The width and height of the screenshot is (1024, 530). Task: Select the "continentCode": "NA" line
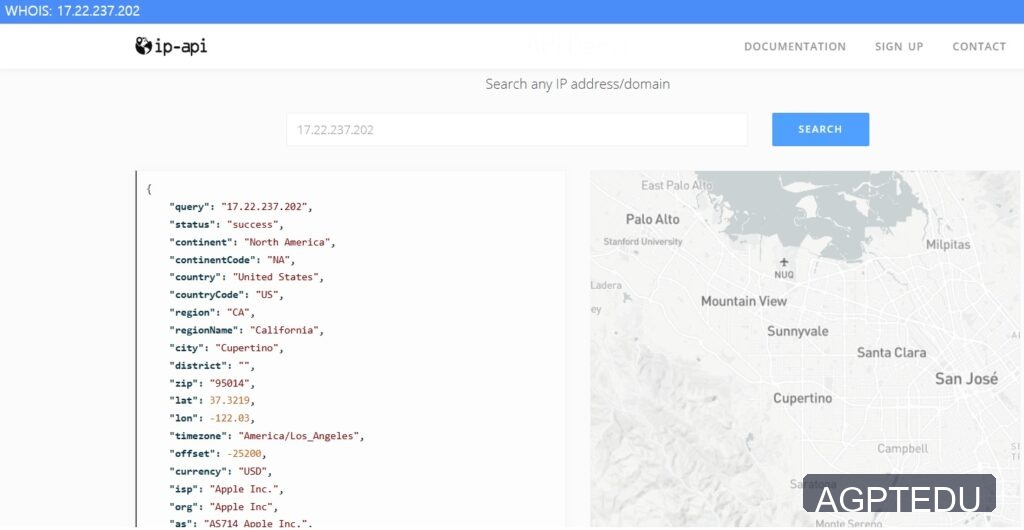pyautogui.click(x=232, y=260)
